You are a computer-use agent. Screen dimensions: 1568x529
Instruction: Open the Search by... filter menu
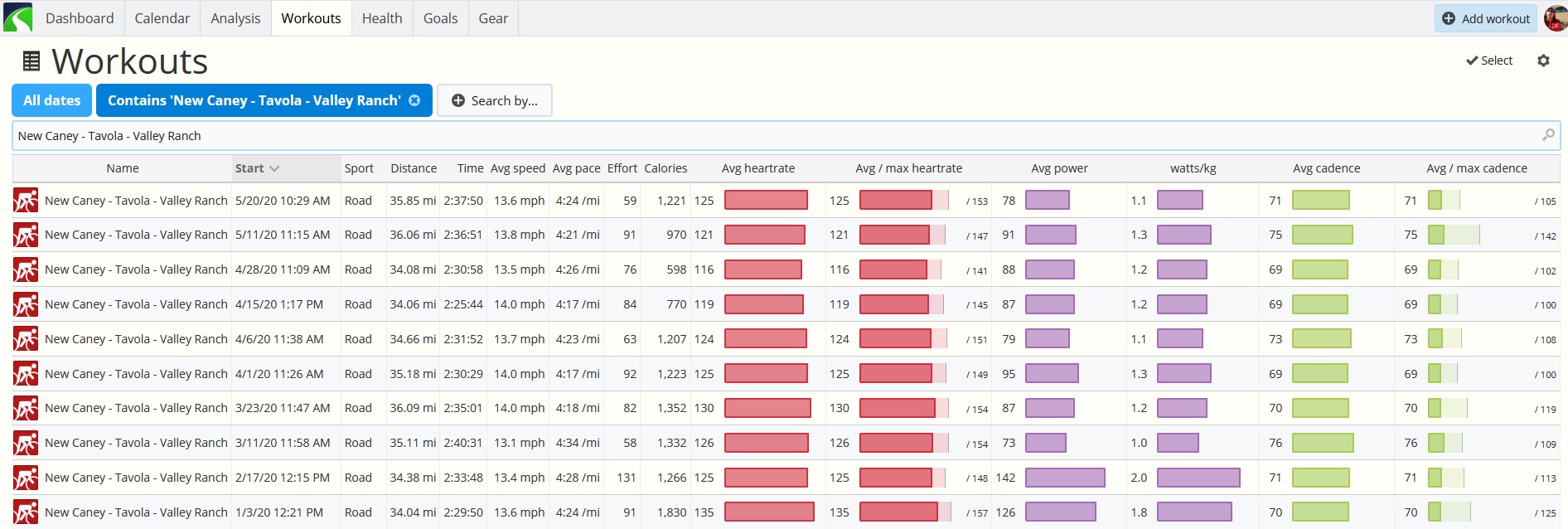494,100
